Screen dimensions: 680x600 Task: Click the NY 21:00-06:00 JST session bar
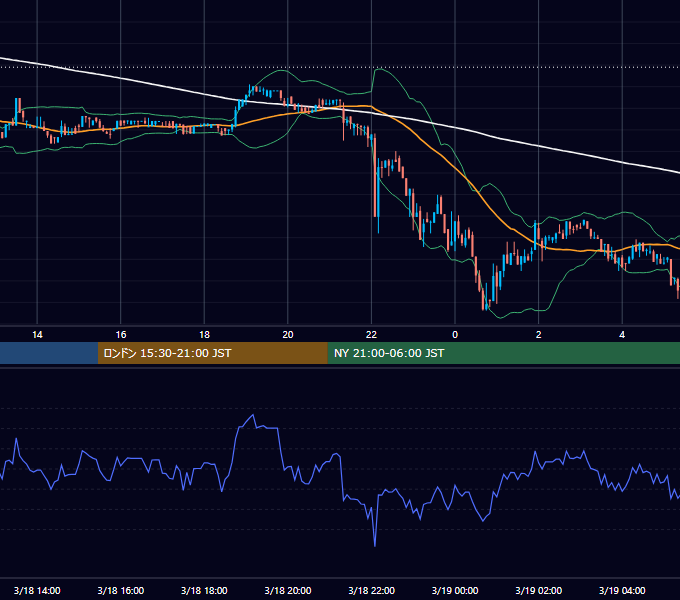tap(503, 353)
